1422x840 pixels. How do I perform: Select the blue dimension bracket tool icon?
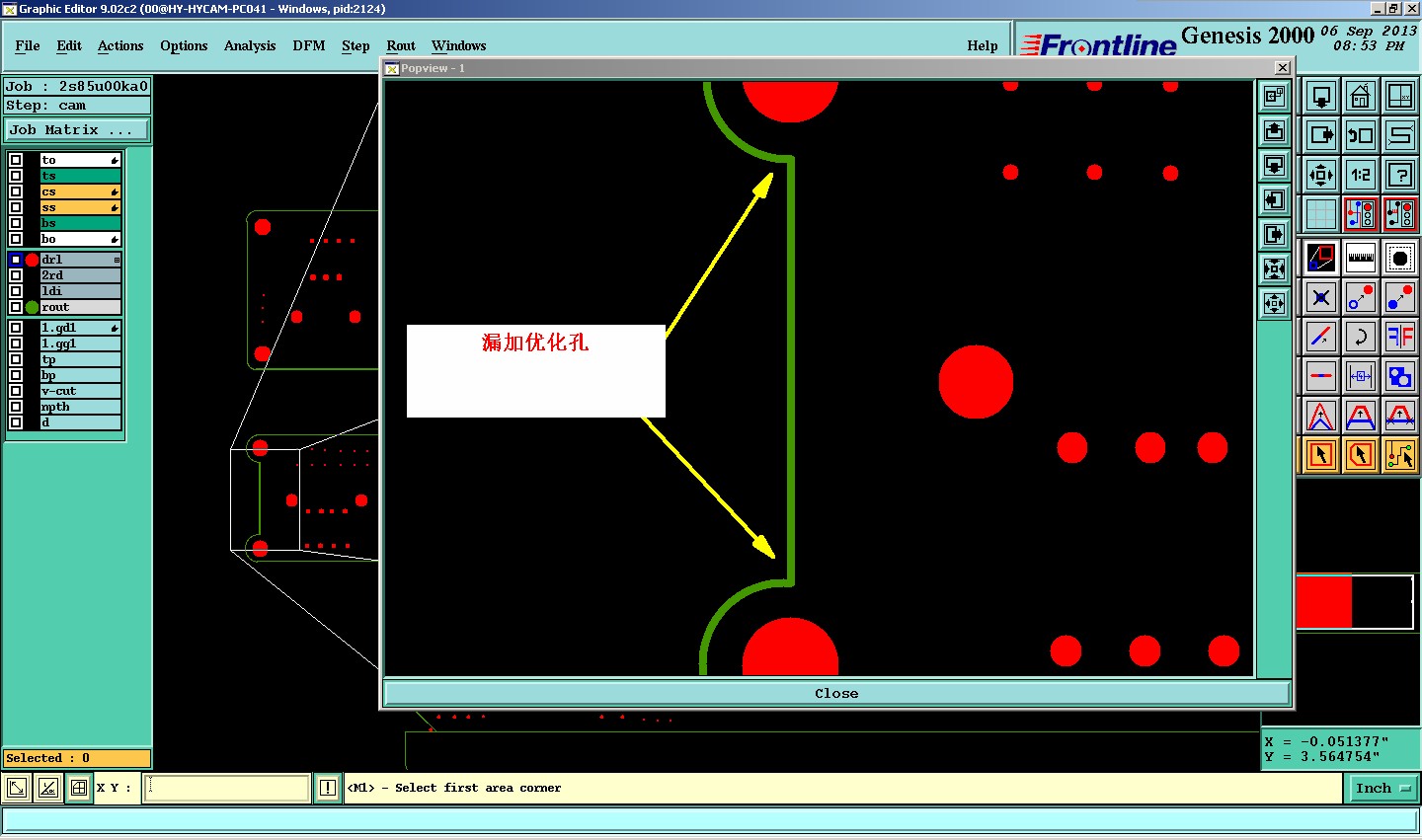pos(1361,376)
